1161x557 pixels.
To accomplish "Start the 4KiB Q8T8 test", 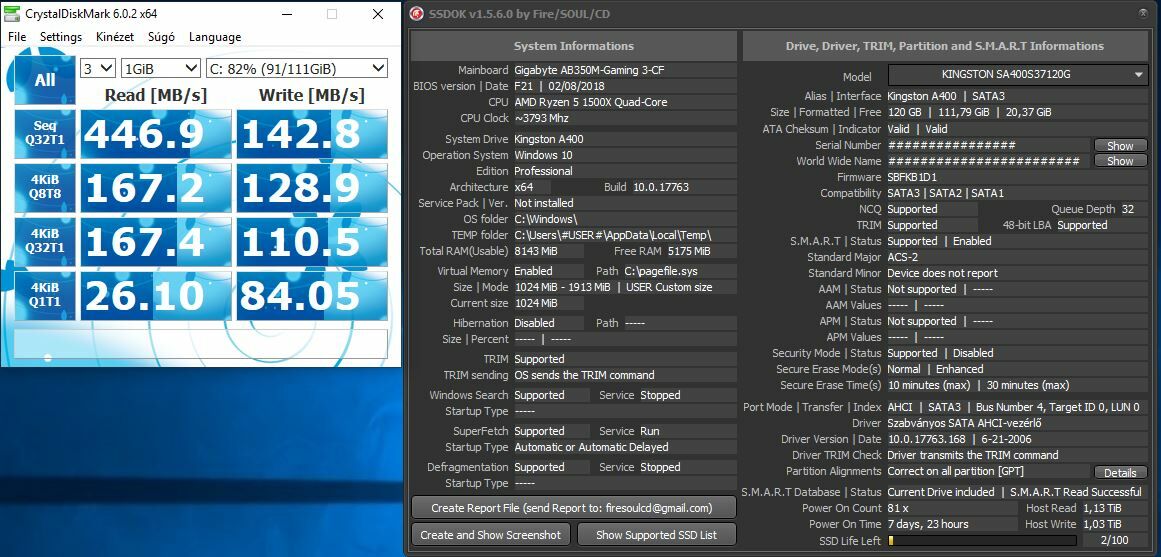I will click(45, 188).
